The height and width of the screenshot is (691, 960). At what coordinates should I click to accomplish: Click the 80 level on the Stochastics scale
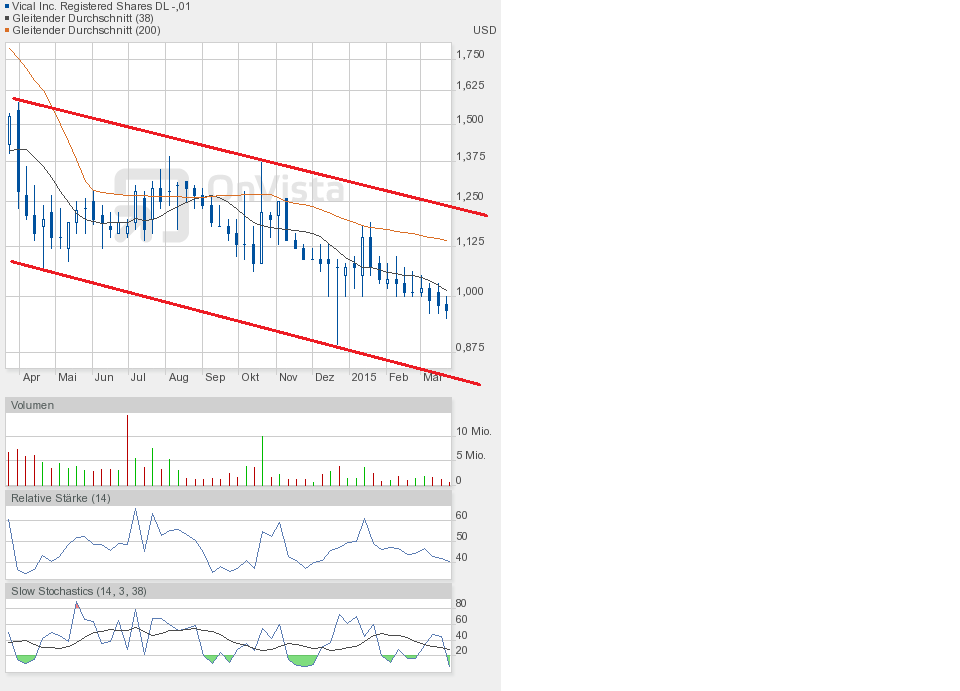(461, 604)
